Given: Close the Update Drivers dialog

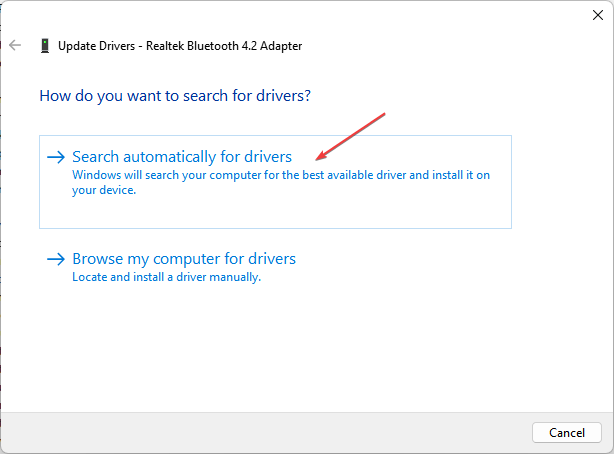Looking at the screenshot, I should tap(598, 15).
